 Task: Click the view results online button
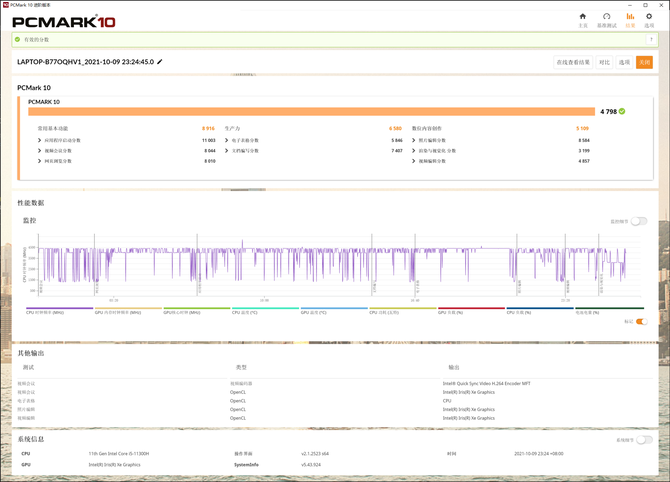[573, 62]
